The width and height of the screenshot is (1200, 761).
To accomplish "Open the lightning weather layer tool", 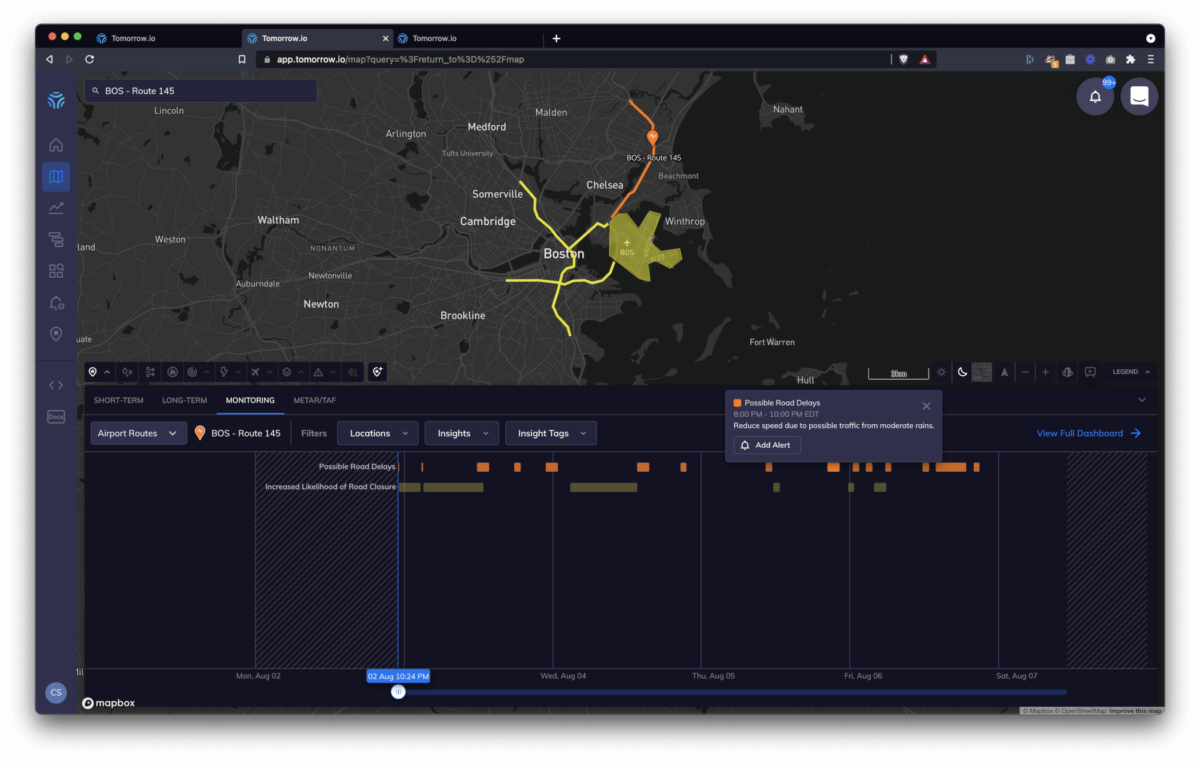I will point(224,371).
